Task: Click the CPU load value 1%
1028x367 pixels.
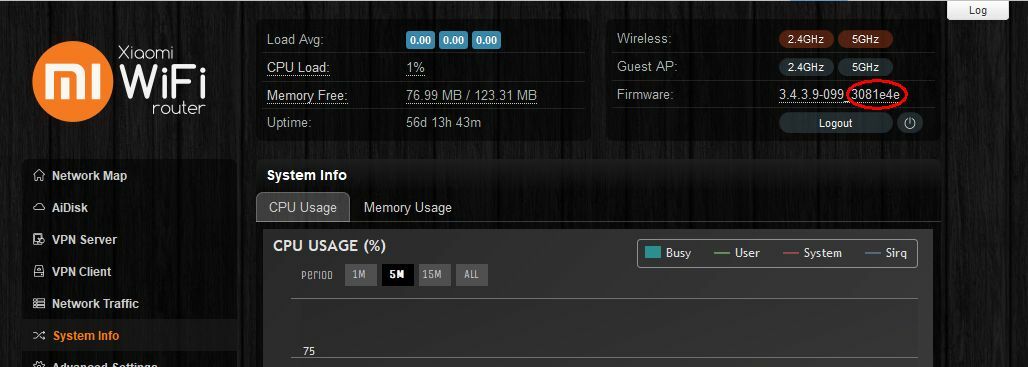Action: [416, 68]
